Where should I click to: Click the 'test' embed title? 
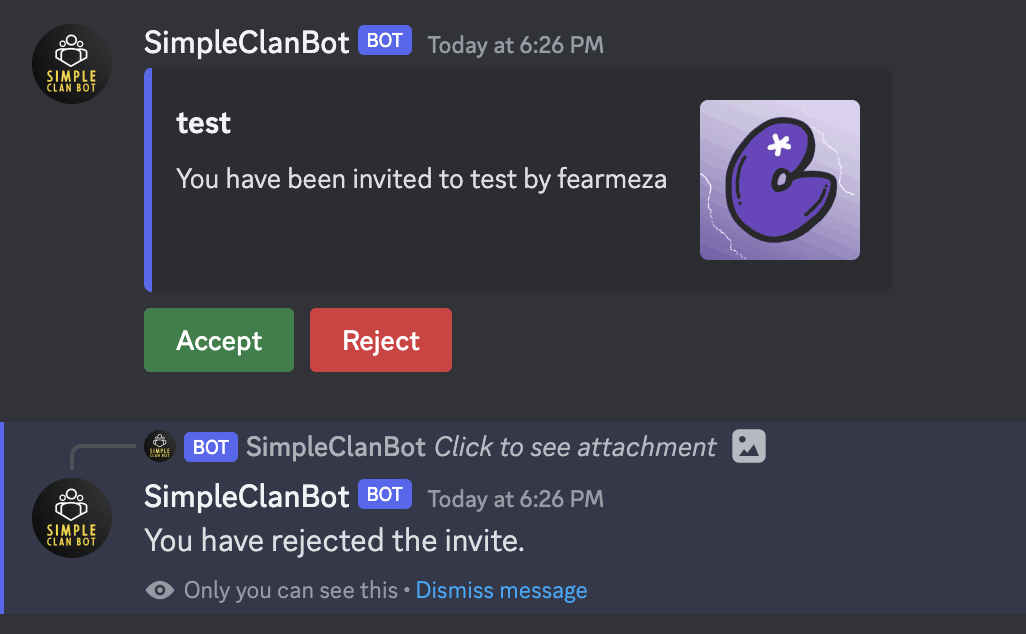[203, 123]
